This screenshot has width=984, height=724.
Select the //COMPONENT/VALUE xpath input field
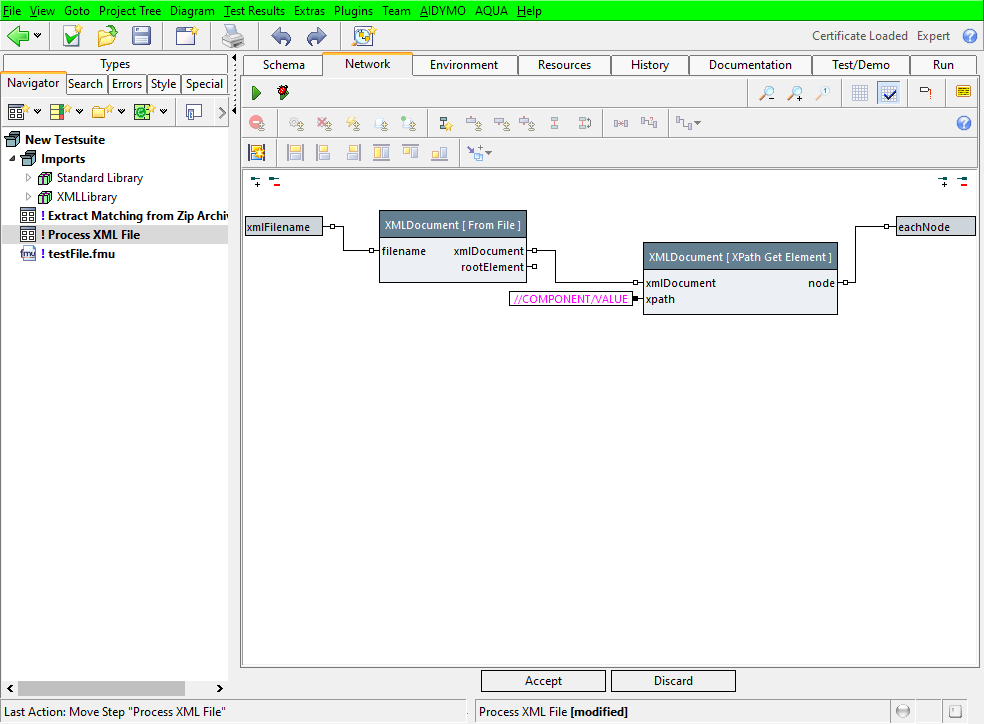(571, 299)
